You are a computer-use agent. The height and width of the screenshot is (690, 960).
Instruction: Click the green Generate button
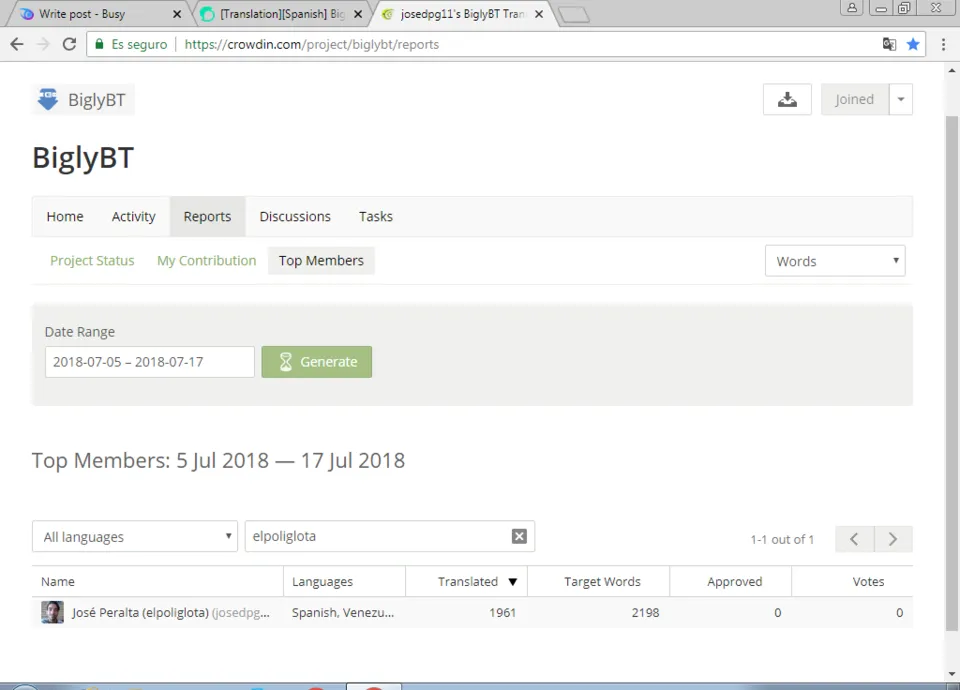click(317, 362)
